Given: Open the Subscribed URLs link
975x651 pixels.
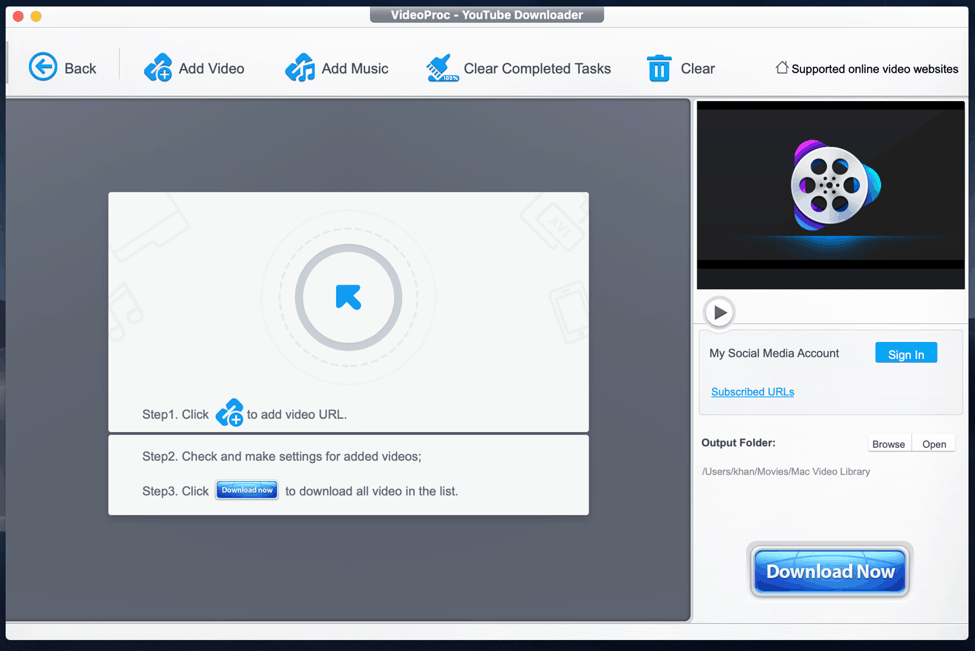Looking at the screenshot, I should coord(752,391).
